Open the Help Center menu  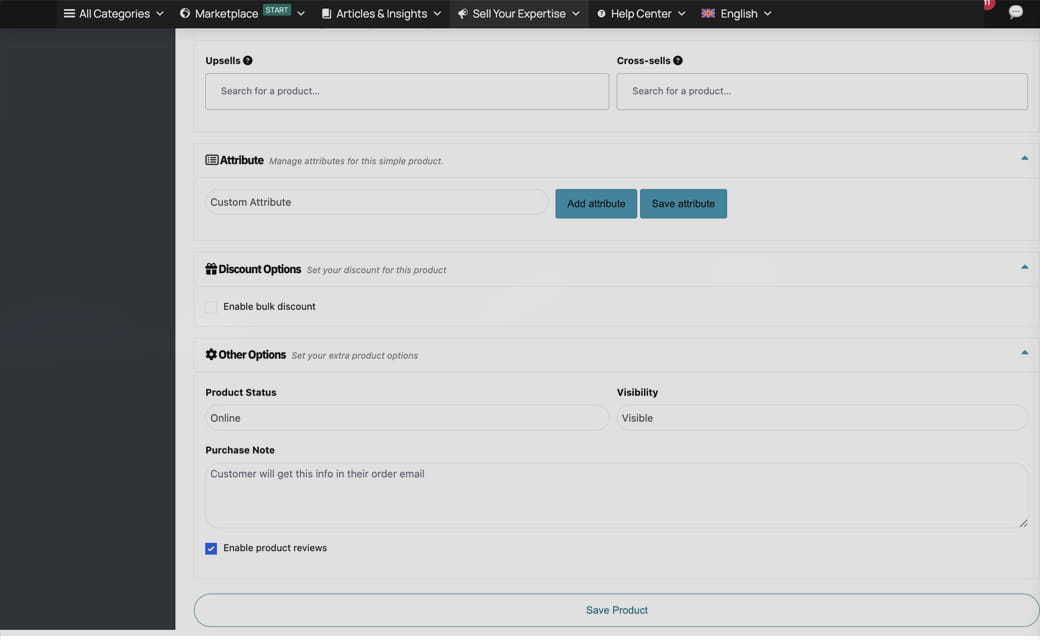(x=640, y=13)
